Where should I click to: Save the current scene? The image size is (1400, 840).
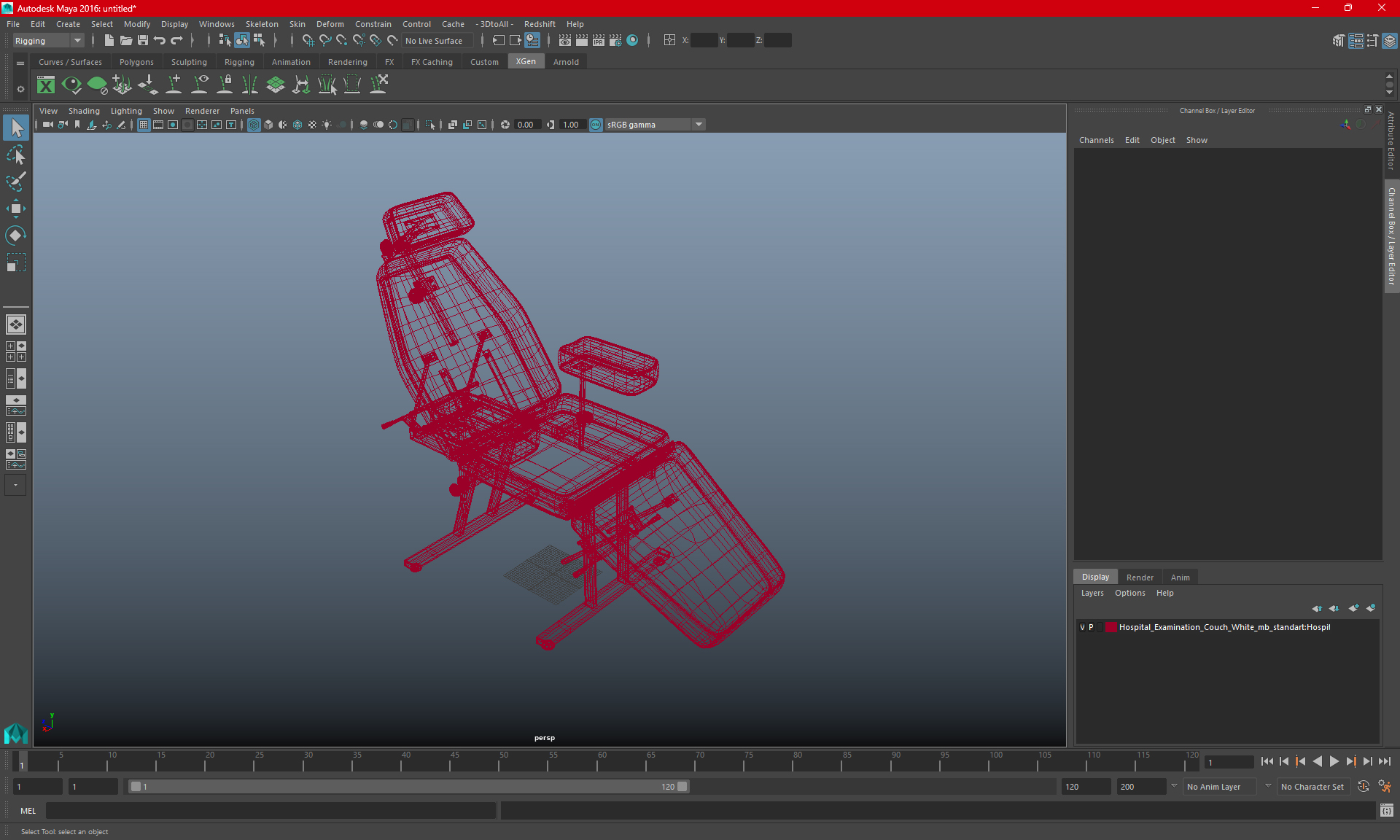pyautogui.click(x=143, y=41)
